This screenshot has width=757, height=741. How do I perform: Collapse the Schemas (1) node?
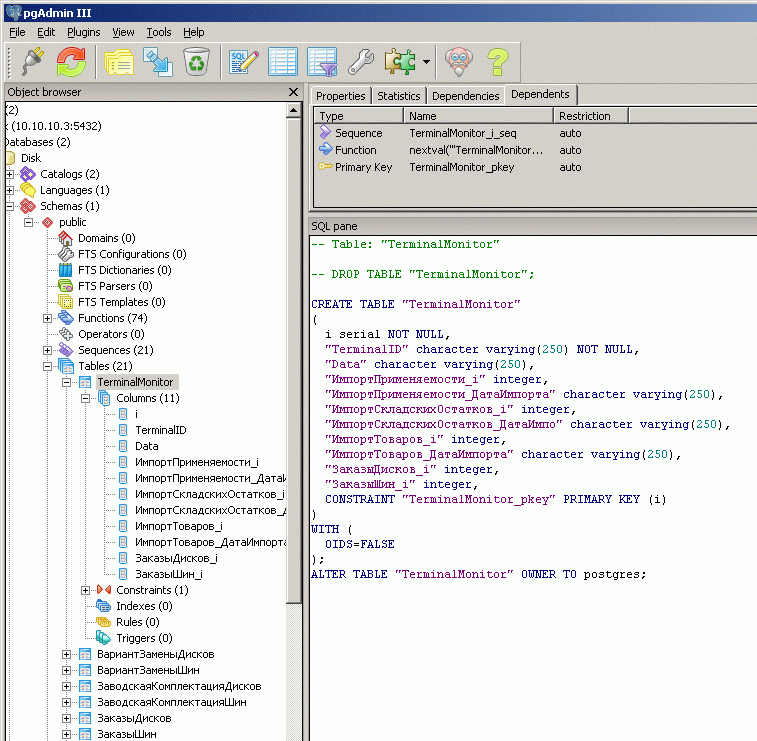[9, 206]
